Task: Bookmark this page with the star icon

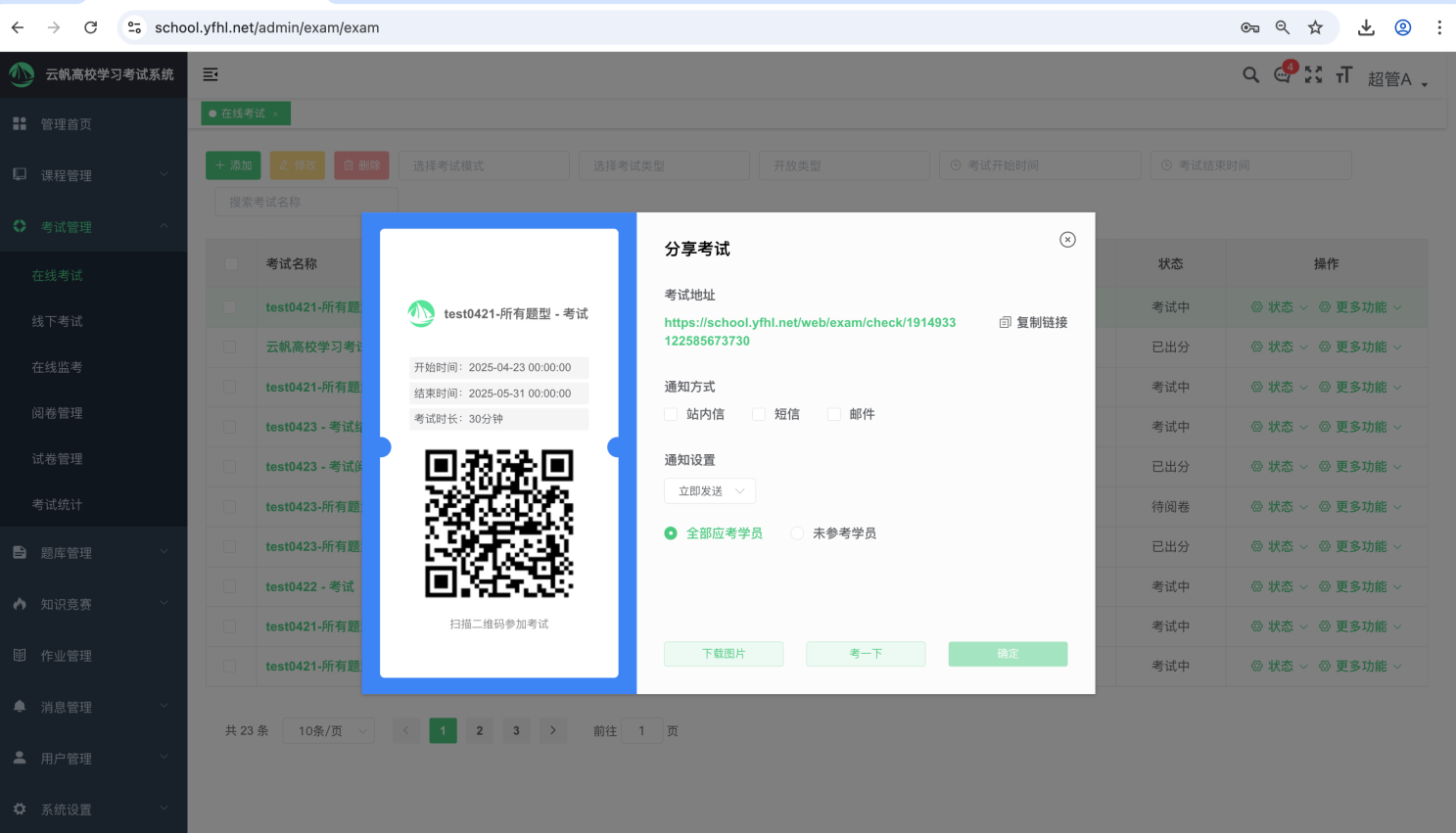Action: (1315, 27)
